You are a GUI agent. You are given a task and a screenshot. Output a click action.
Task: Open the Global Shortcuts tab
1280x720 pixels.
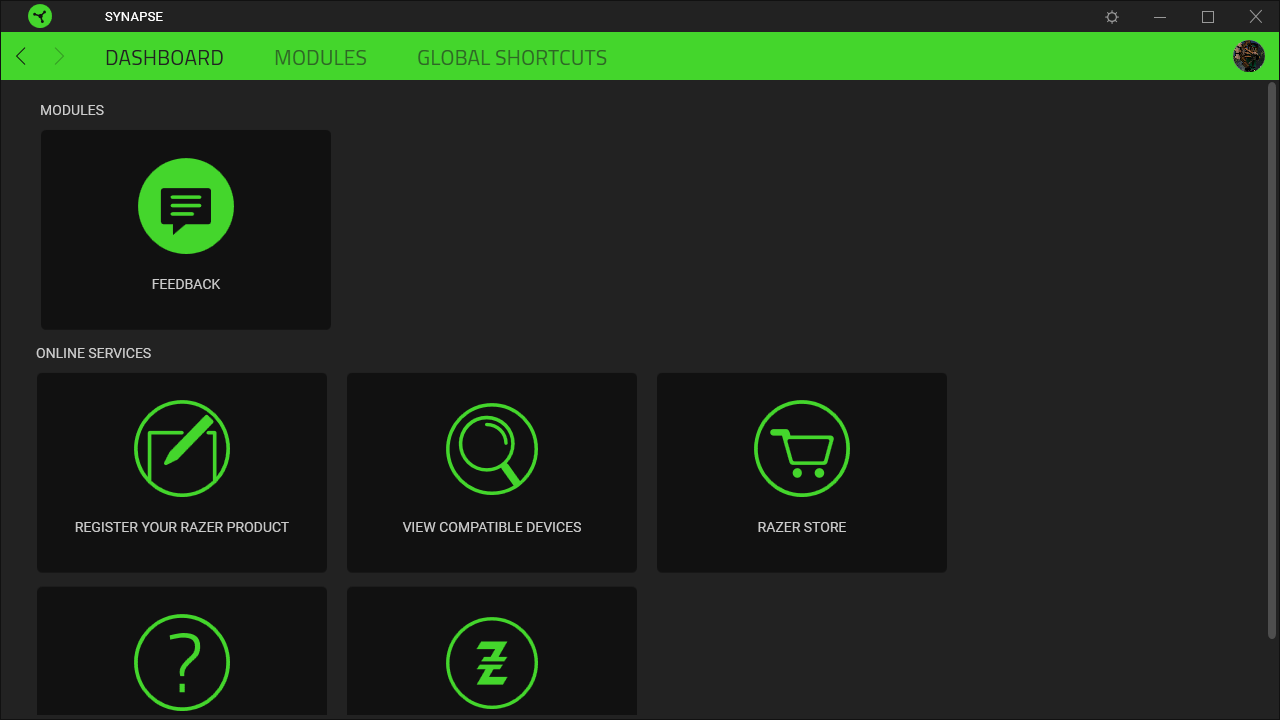pos(512,58)
